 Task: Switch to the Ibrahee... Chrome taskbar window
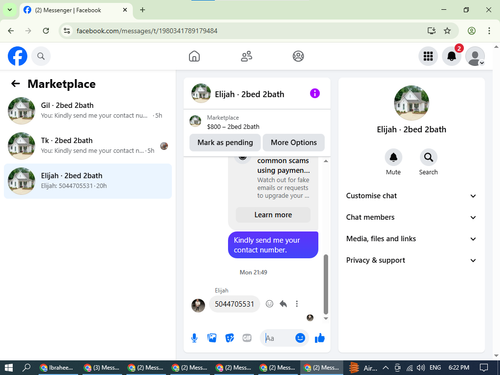57,368
